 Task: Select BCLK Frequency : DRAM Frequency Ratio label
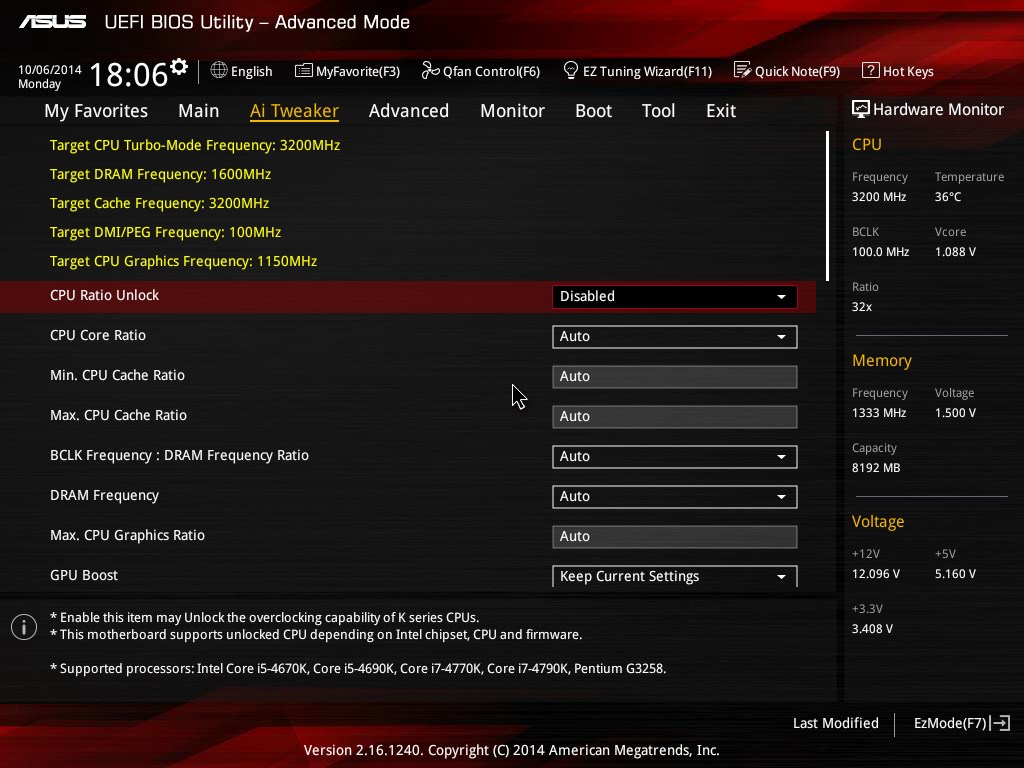coord(180,455)
